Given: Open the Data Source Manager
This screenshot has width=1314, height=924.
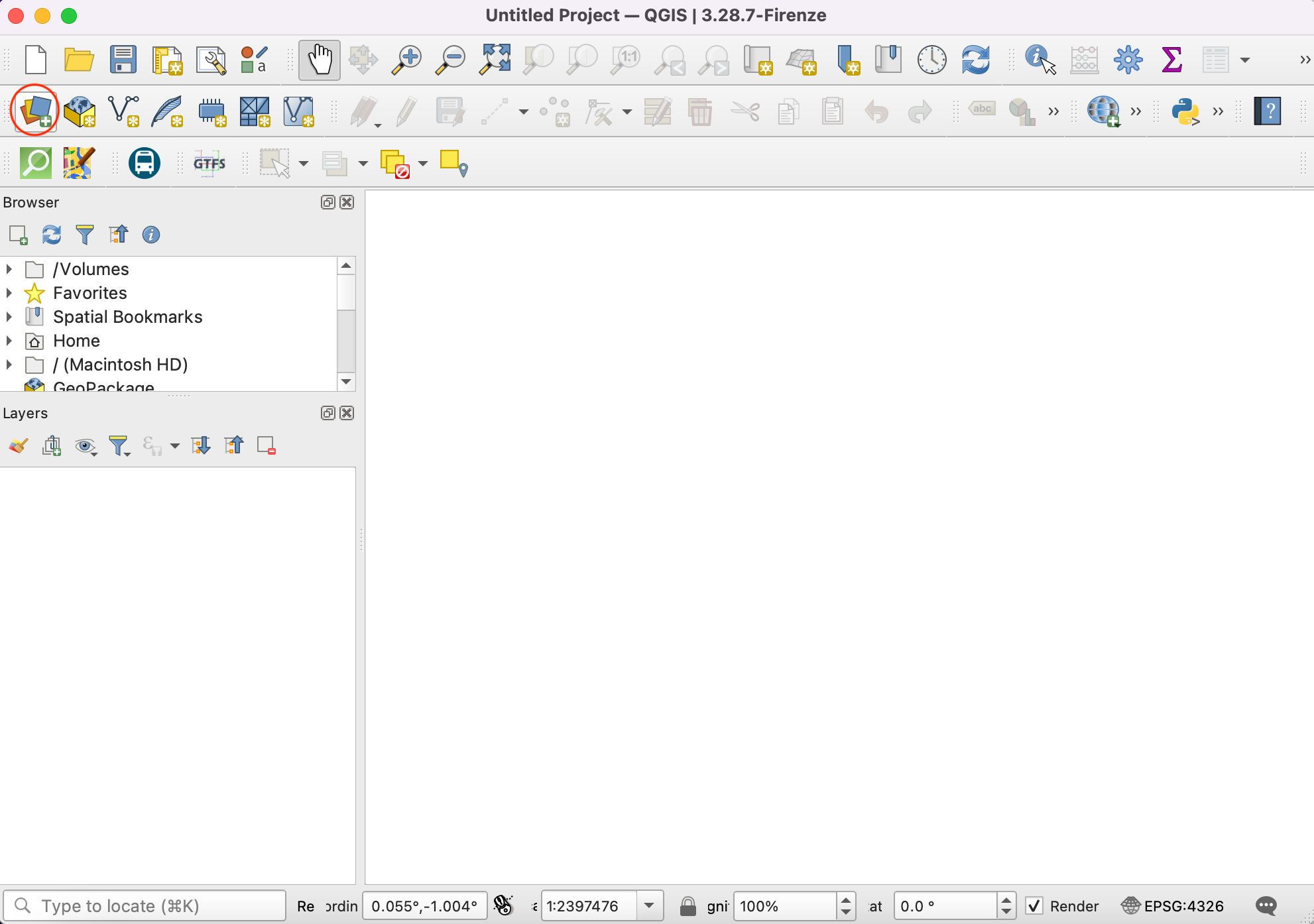Looking at the screenshot, I should coord(35,111).
